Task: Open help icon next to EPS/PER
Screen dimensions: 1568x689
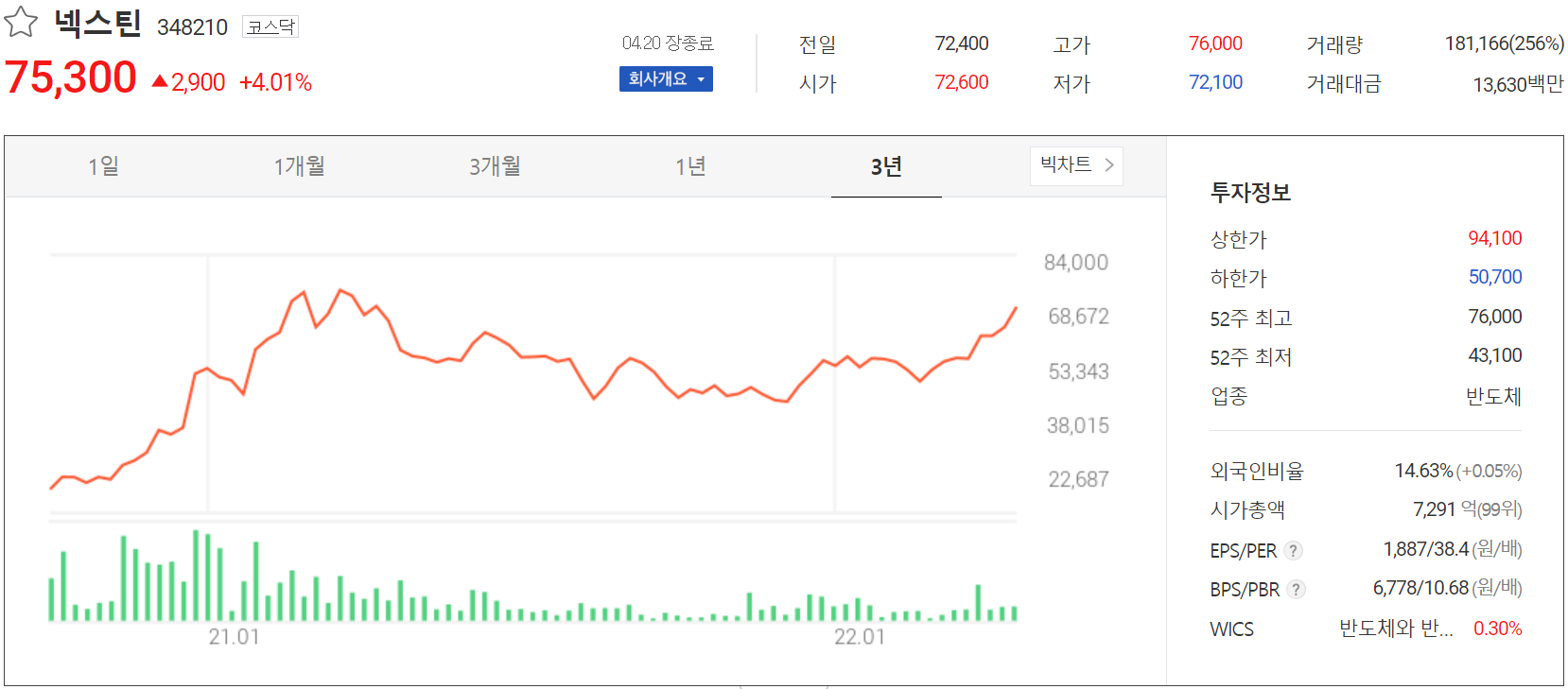Action: point(1294,550)
